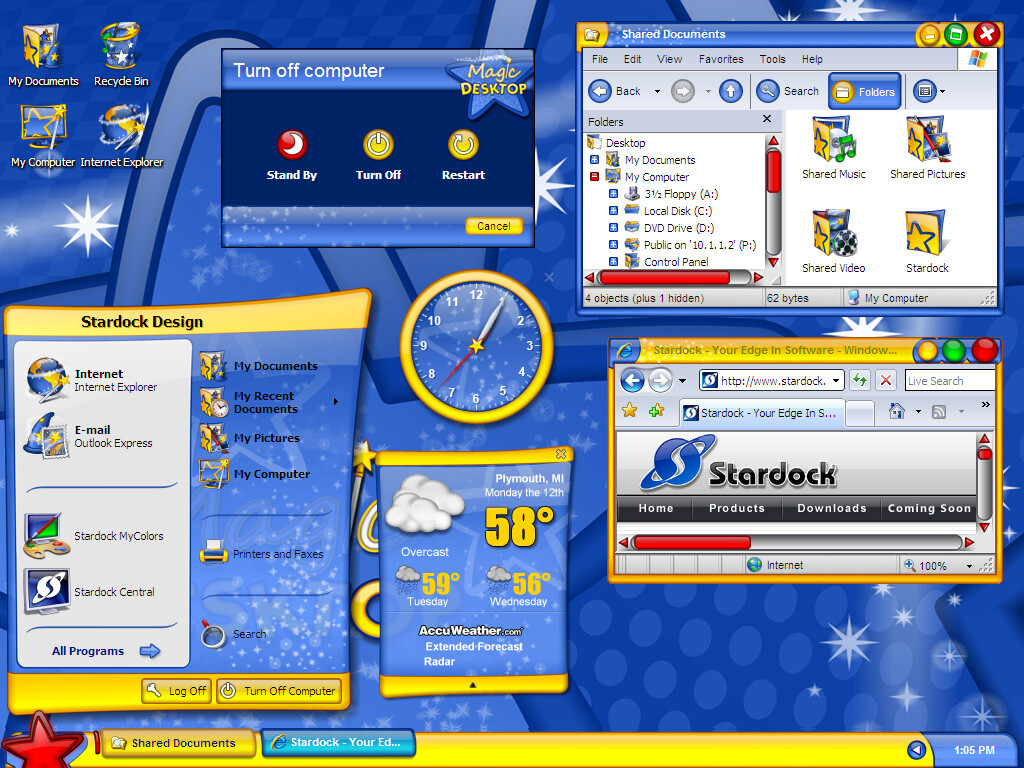The image size is (1024, 768).
Task: Open the Radar link
Action: pyautogui.click(x=440, y=662)
